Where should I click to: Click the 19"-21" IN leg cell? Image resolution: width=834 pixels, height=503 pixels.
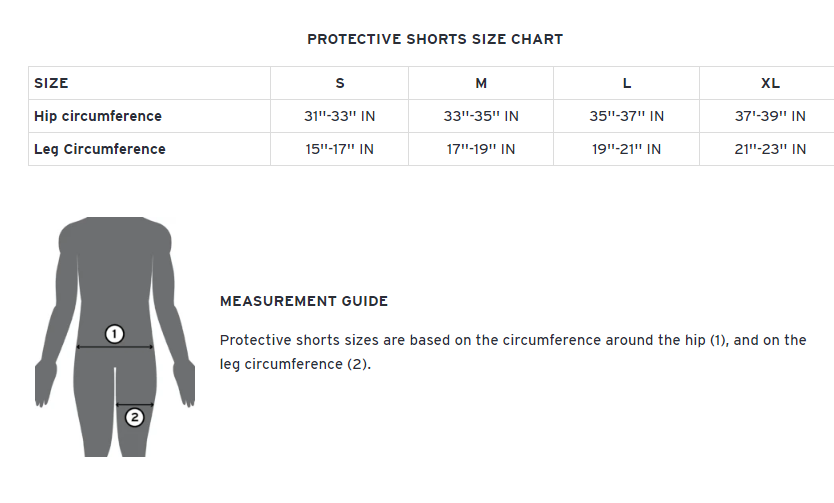627,149
